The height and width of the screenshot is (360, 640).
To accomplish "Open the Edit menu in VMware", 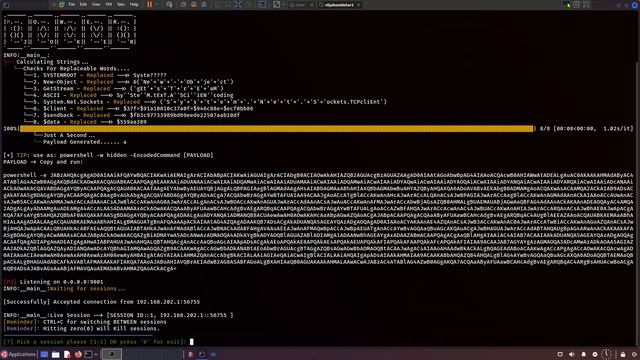I will coord(83,4).
